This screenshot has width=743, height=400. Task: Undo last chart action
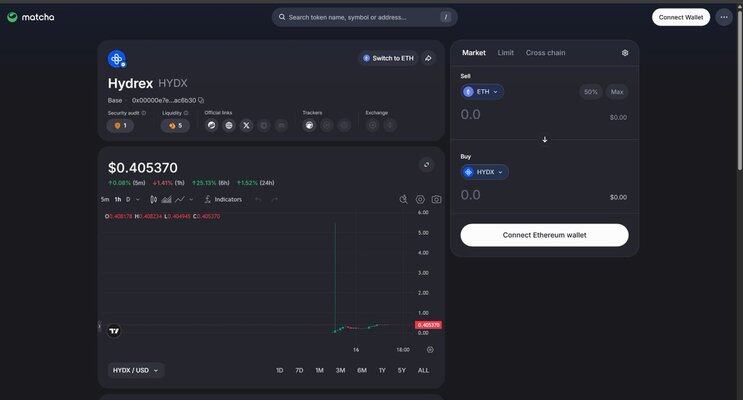(258, 200)
